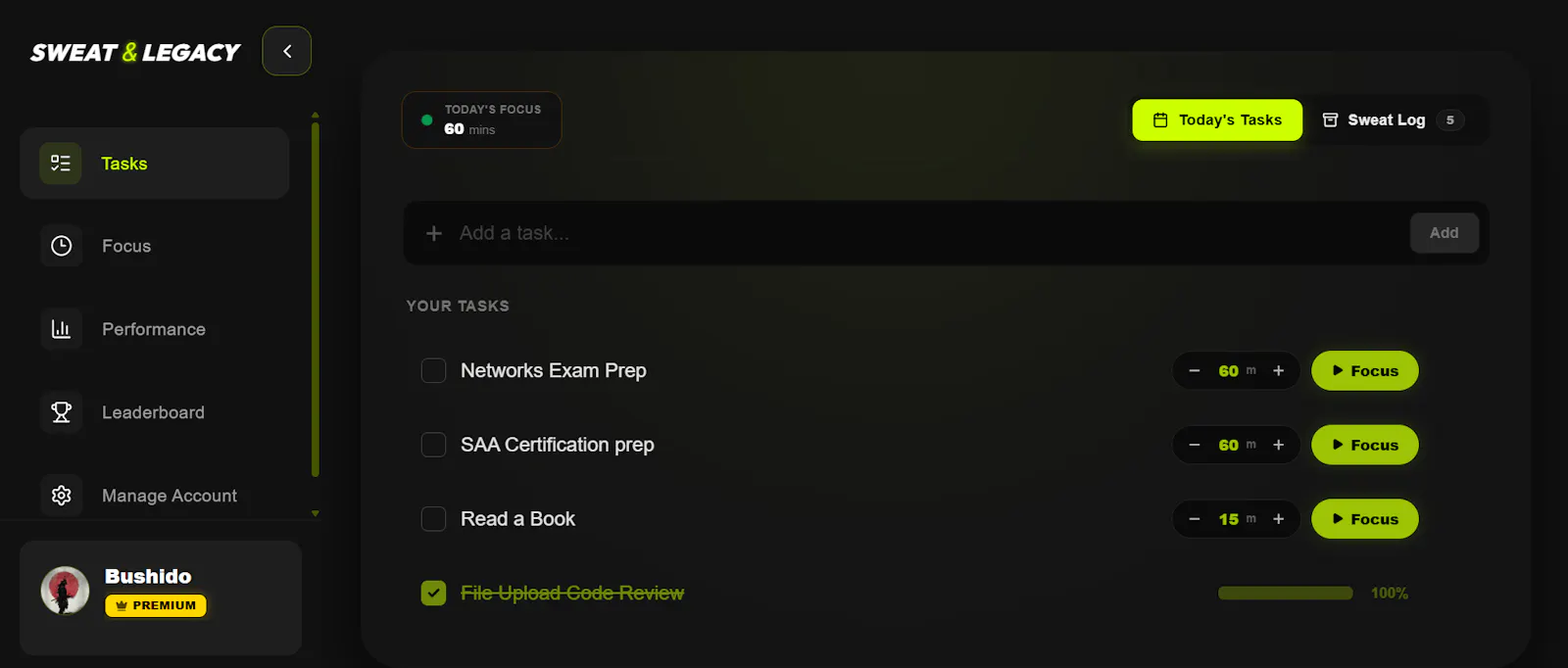The width and height of the screenshot is (1568, 668).
Task: Click the Focus clock icon in sidebar
Action: coord(61,246)
